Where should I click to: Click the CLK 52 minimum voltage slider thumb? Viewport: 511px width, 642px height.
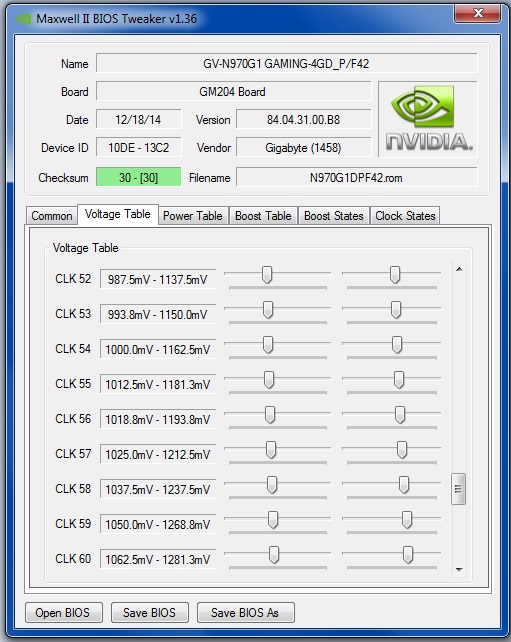267,274
